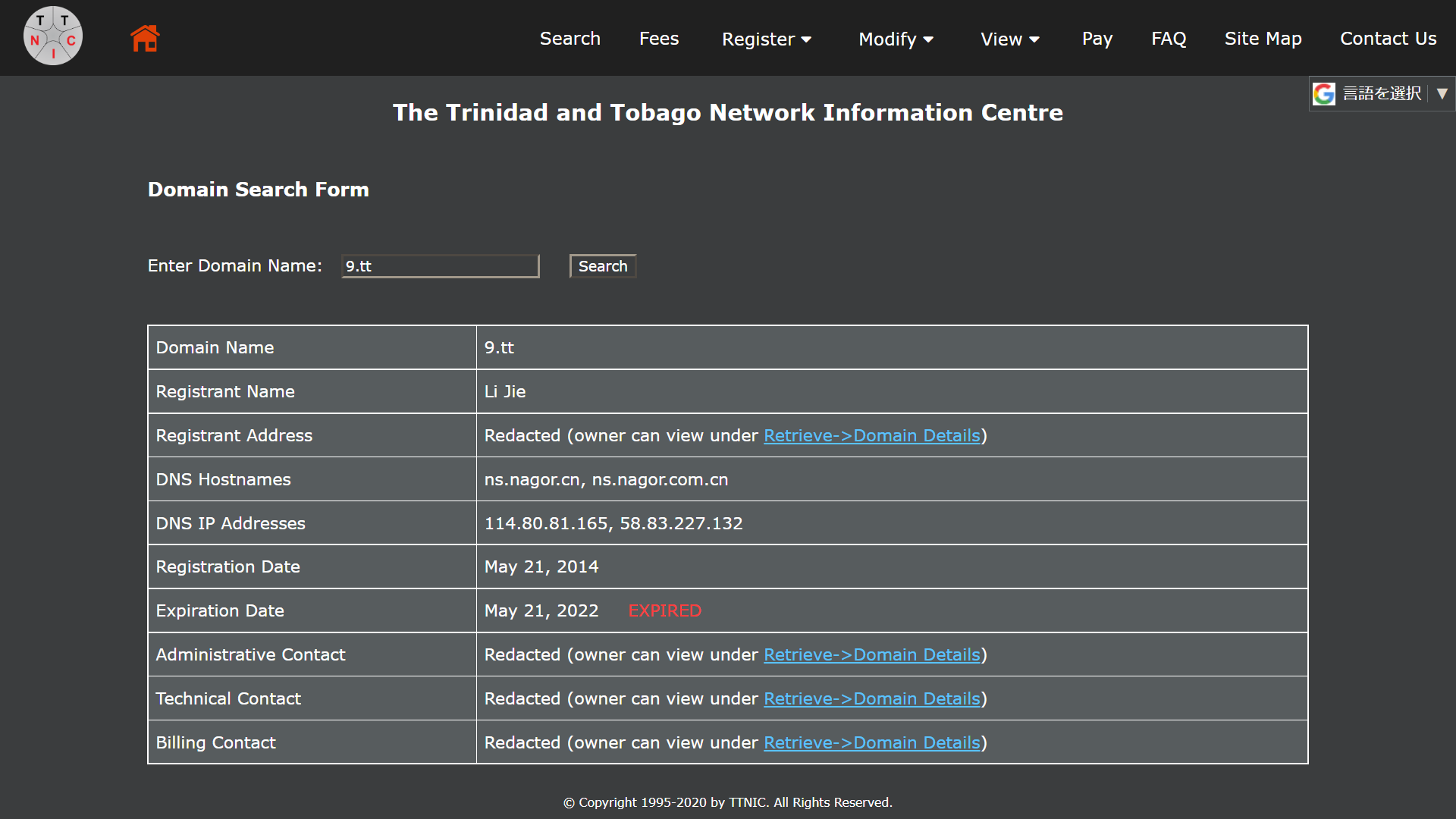Open the View dropdown menu
Image resolution: width=1456 pixels, height=819 pixels.
click(1009, 39)
